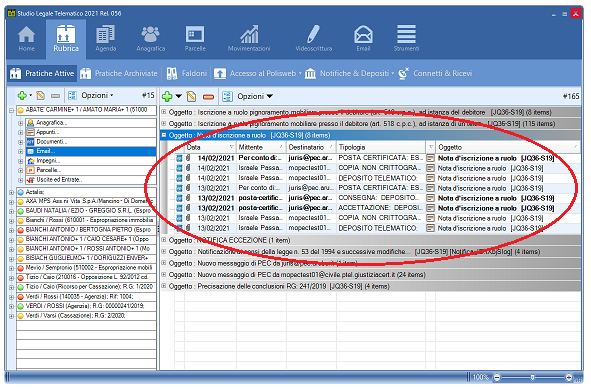Expand BAUDI NATALIA / EZIO practice
This screenshot has height=390, width=591.
pos(11,211)
